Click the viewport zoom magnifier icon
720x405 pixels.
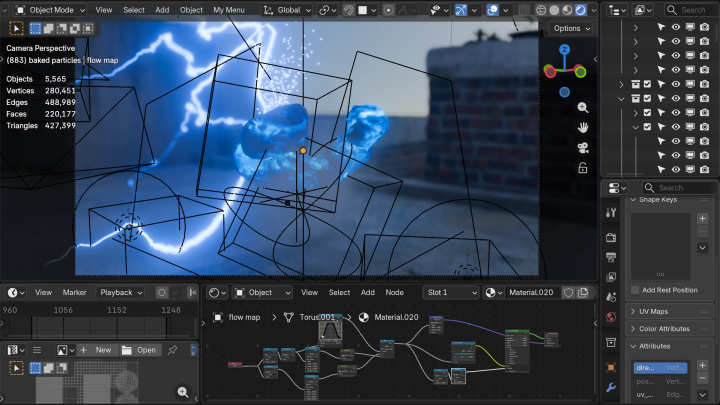(x=583, y=107)
